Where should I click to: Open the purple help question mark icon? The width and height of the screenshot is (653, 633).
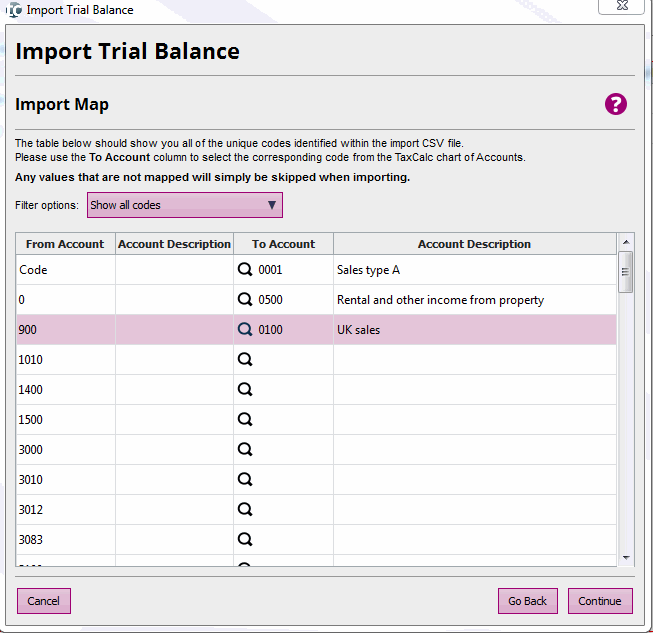tap(615, 104)
